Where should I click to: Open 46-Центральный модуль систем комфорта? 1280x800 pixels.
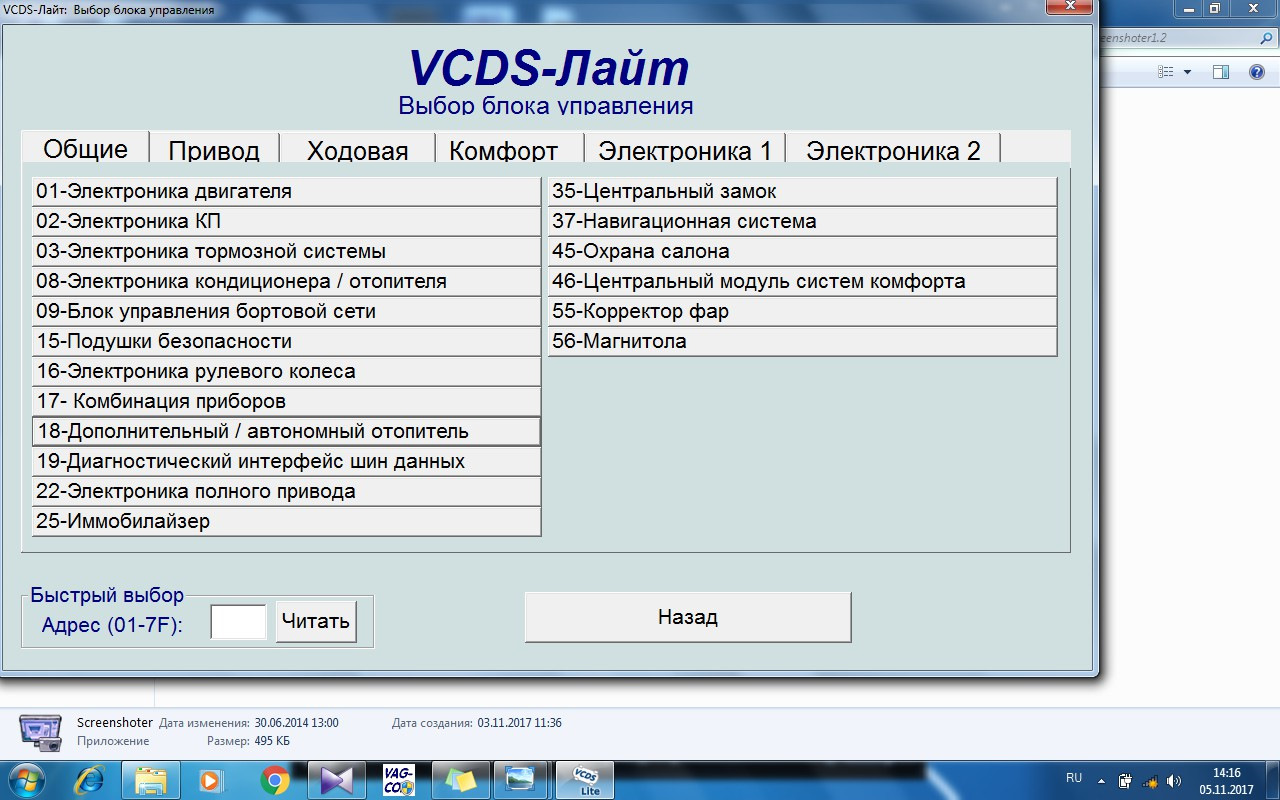[802, 281]
